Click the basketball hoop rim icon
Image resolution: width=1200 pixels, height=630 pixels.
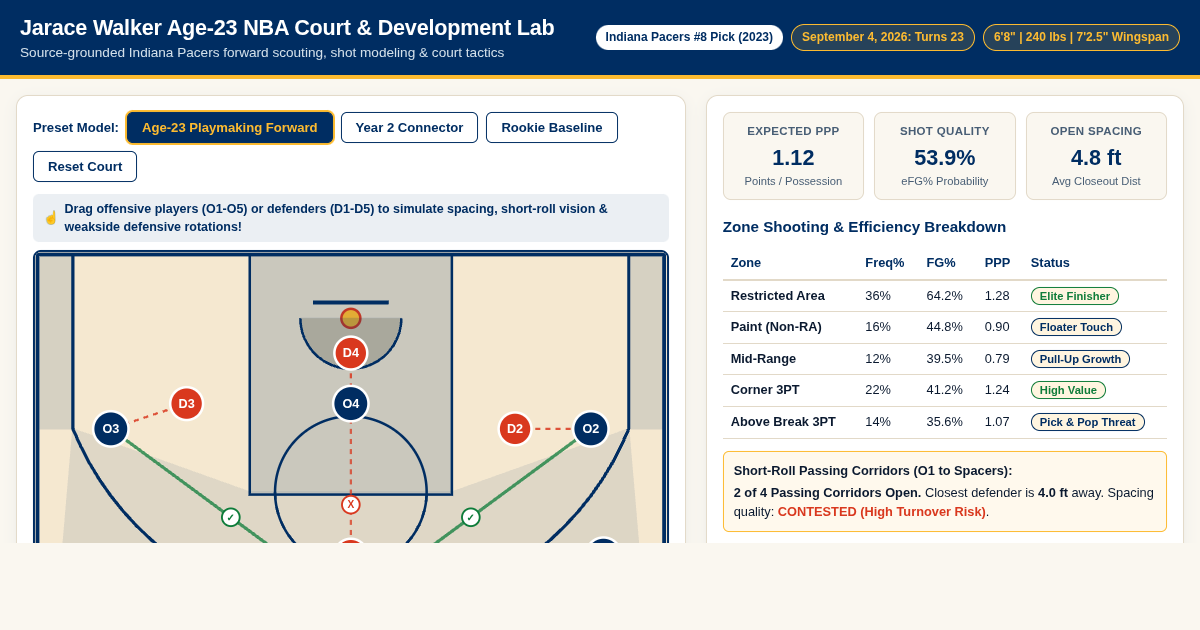351,318
